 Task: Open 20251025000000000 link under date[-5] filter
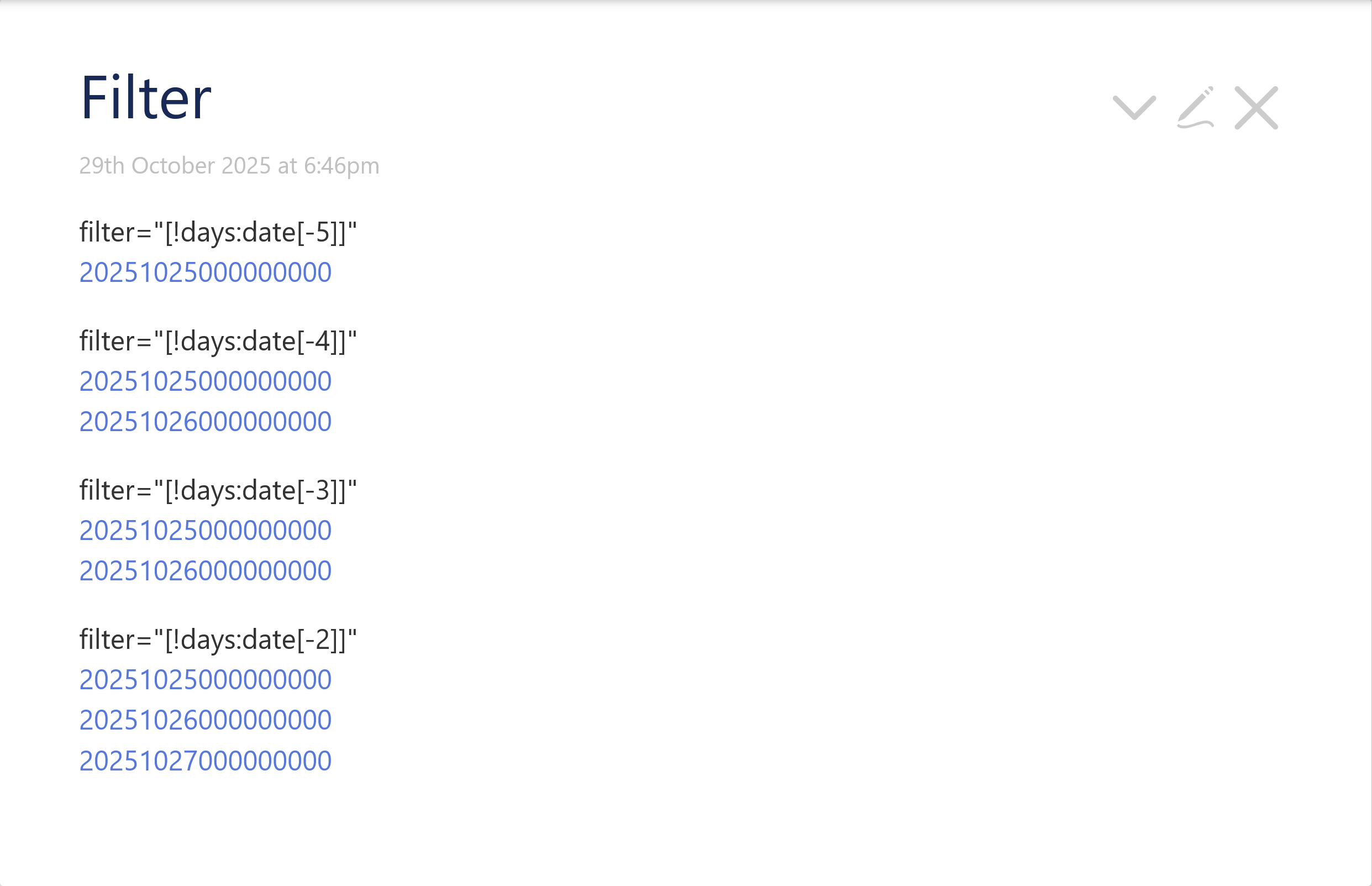coord(206,272)
